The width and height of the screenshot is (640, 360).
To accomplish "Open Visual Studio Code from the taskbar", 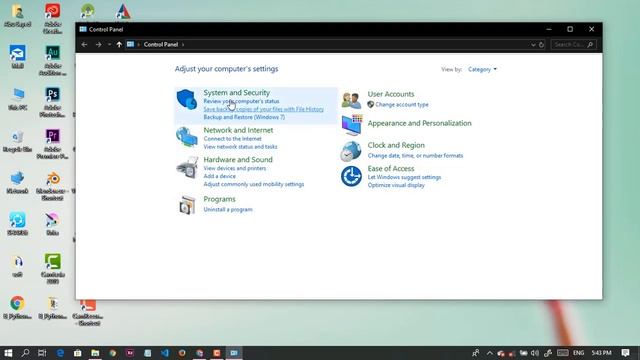I will 165,353.
